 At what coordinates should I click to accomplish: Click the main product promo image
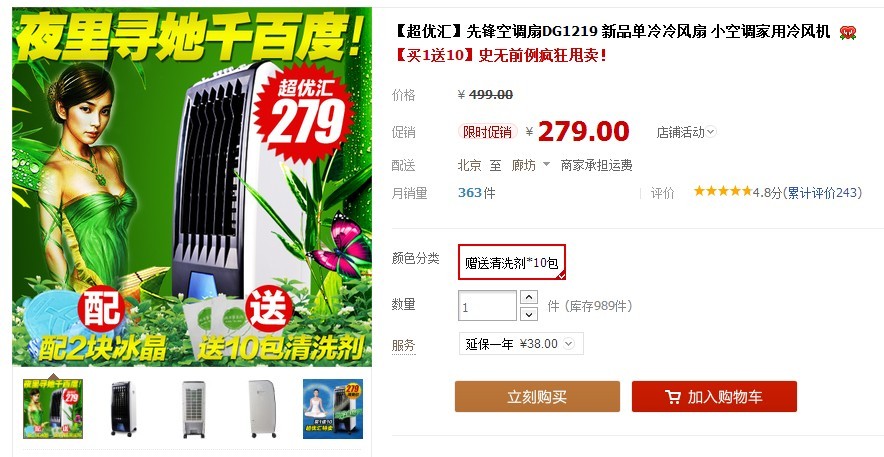click(192, 187)
